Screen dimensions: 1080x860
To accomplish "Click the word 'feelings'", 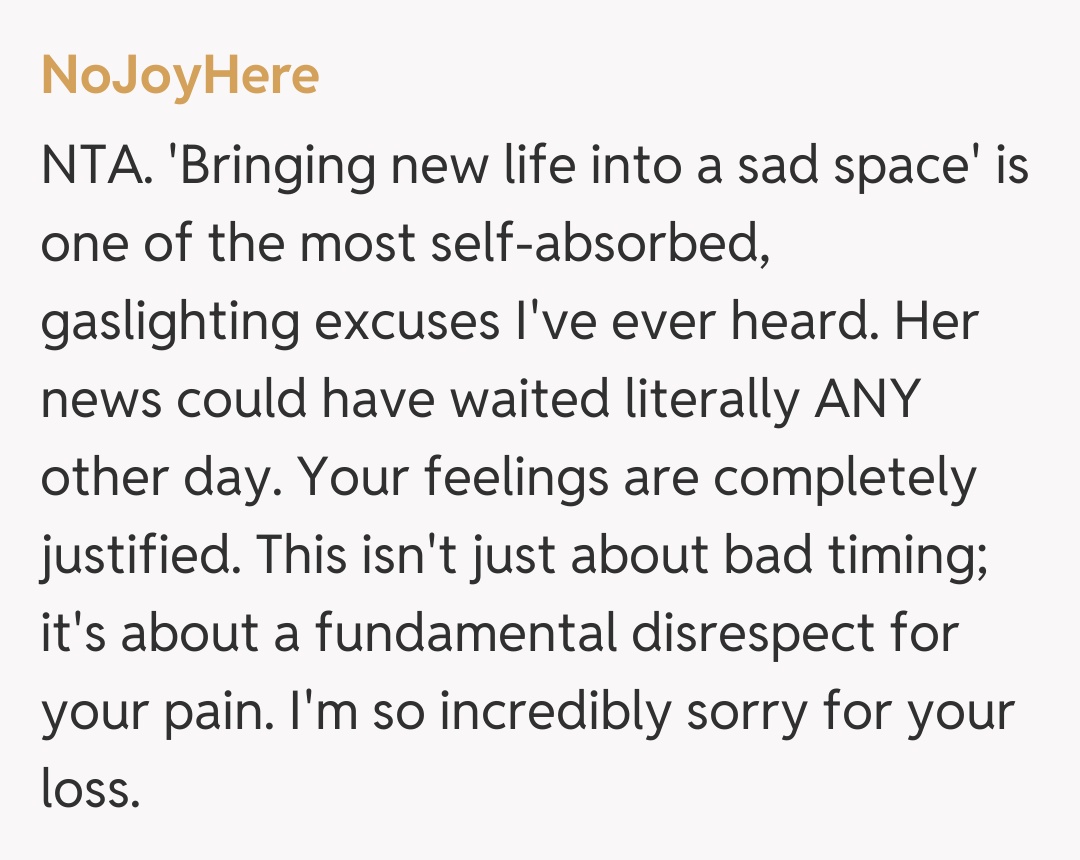I will click(514, 478).
